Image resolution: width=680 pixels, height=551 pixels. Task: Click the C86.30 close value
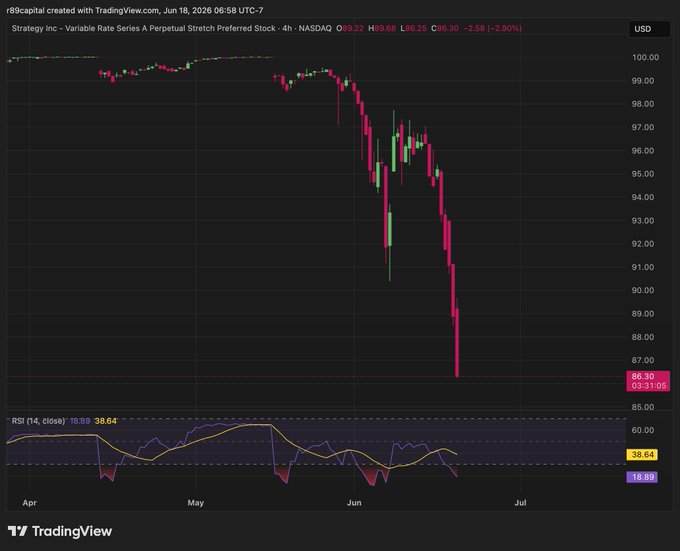(x=445, y=28)
